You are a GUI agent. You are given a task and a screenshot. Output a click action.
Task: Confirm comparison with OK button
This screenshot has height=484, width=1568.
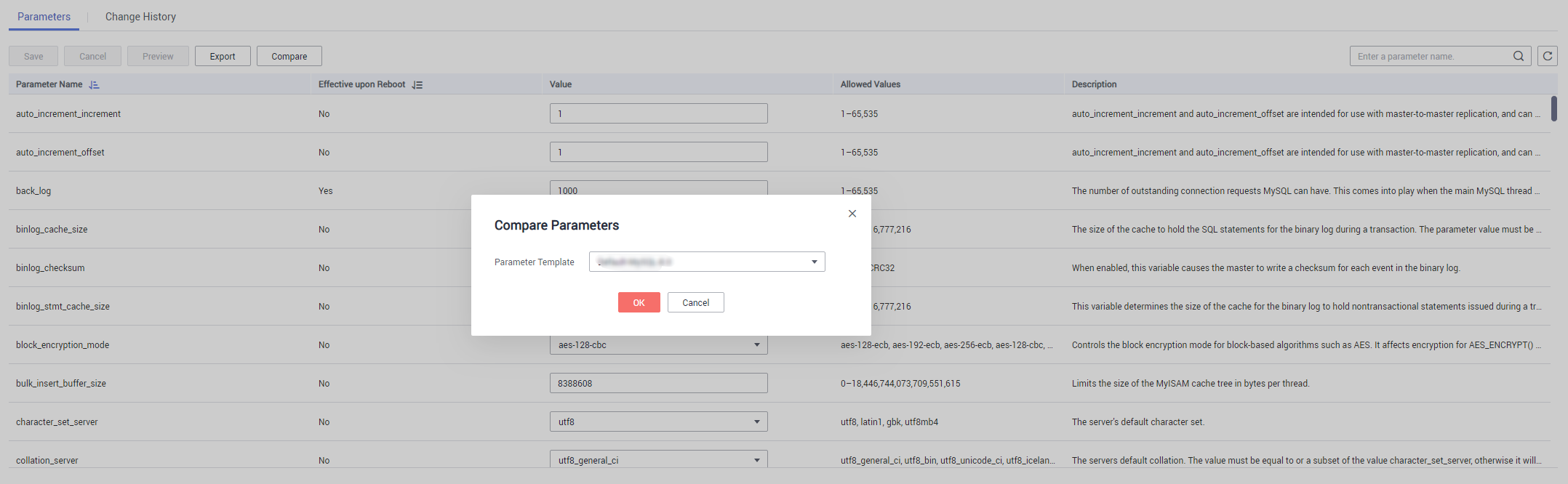[x=639, y=302]
